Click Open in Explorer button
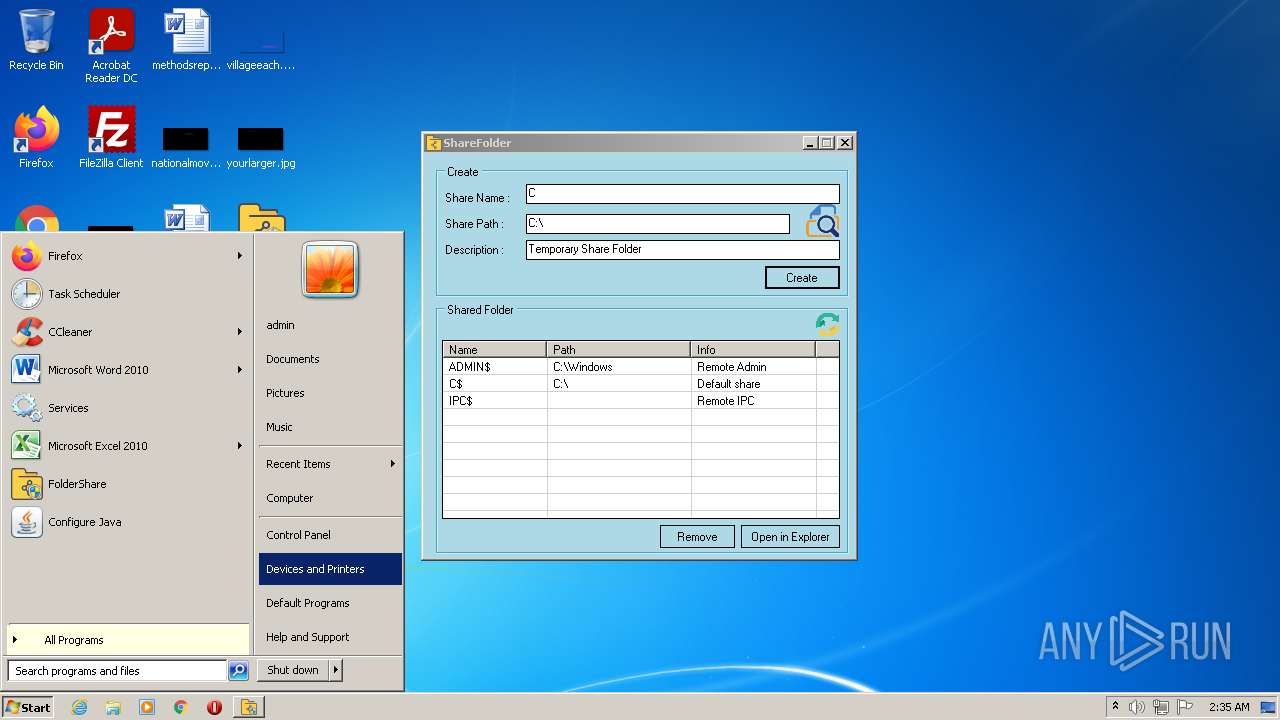The image size is (1280, 720). tap(790, 537)
